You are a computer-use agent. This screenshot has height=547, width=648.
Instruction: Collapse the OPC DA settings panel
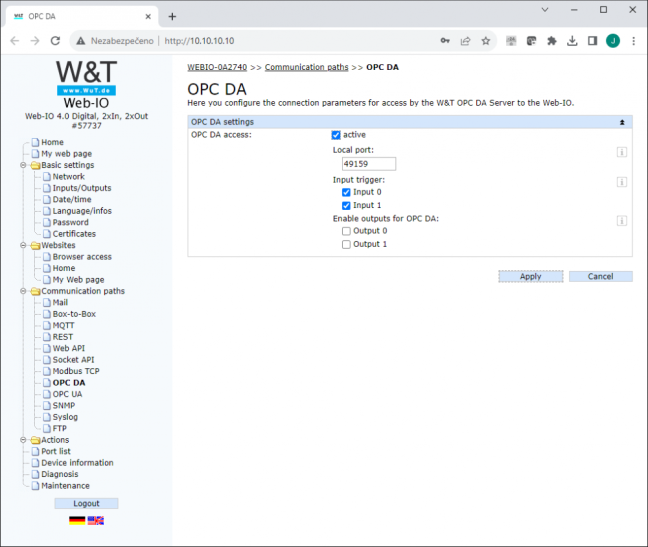[x=622, y=122]
